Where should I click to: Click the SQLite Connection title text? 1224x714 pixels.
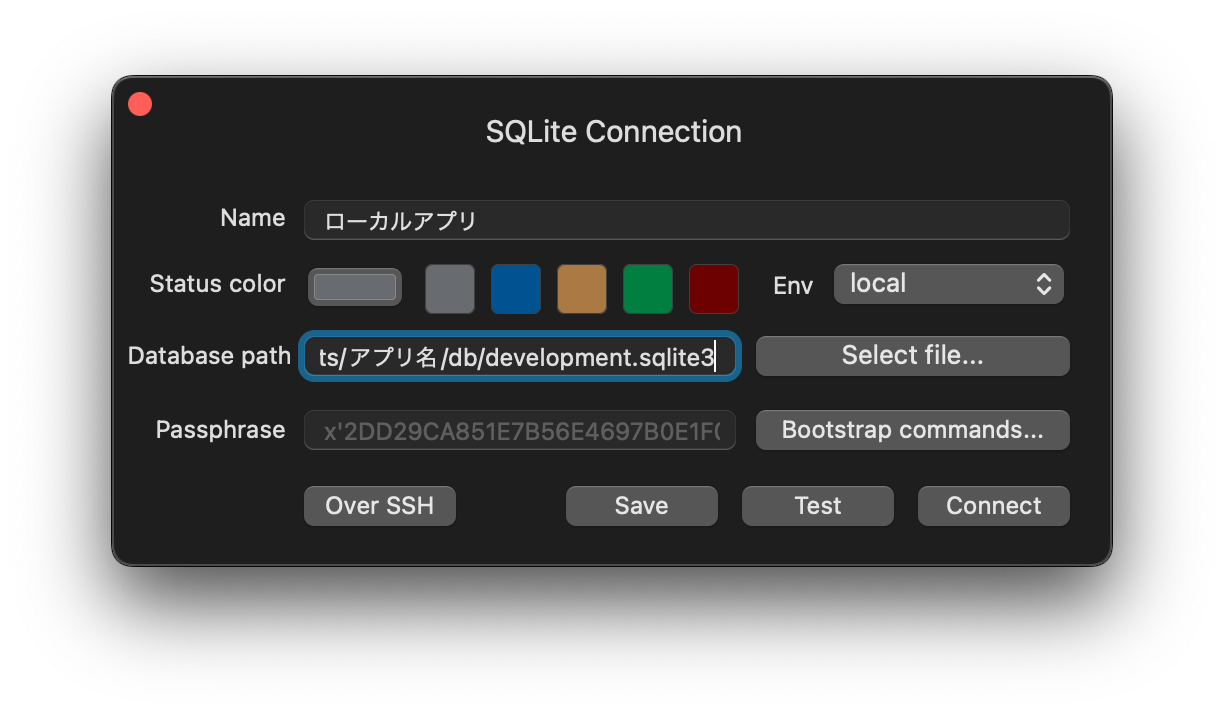(613, 131)
